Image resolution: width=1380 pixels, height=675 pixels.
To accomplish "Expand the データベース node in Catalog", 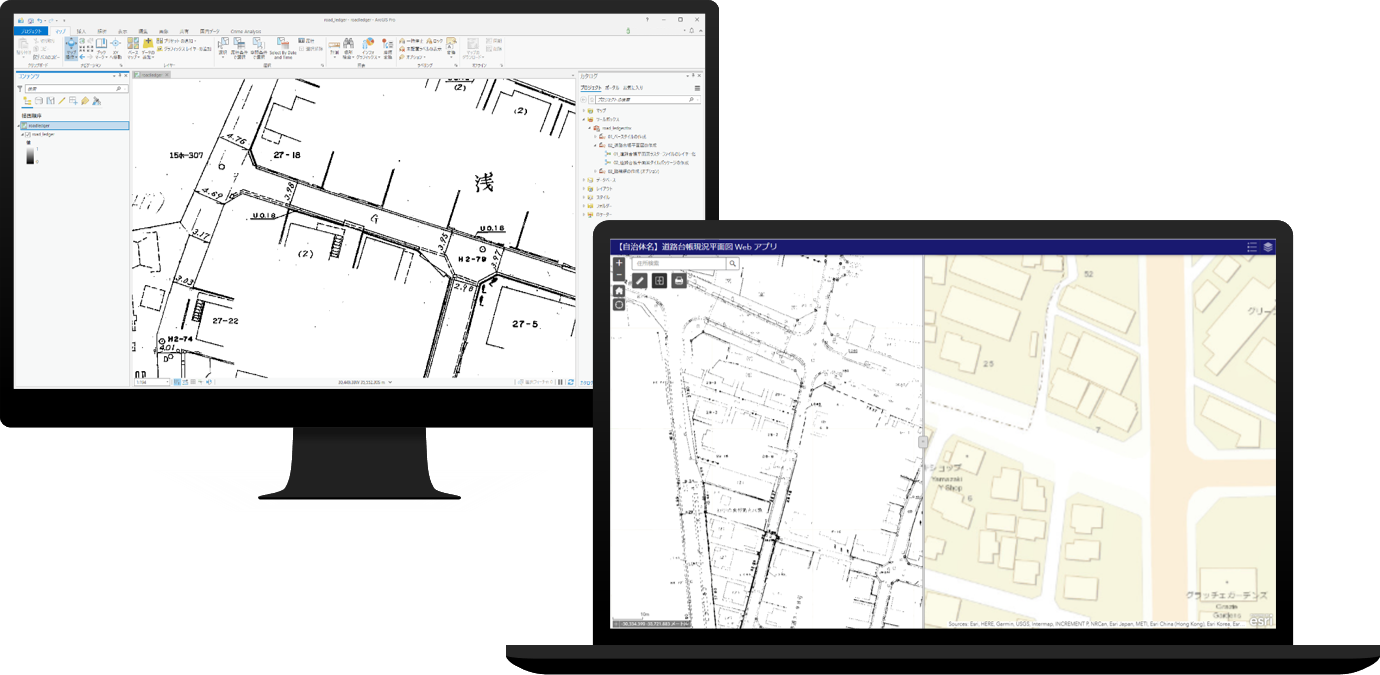I will 584,180.
